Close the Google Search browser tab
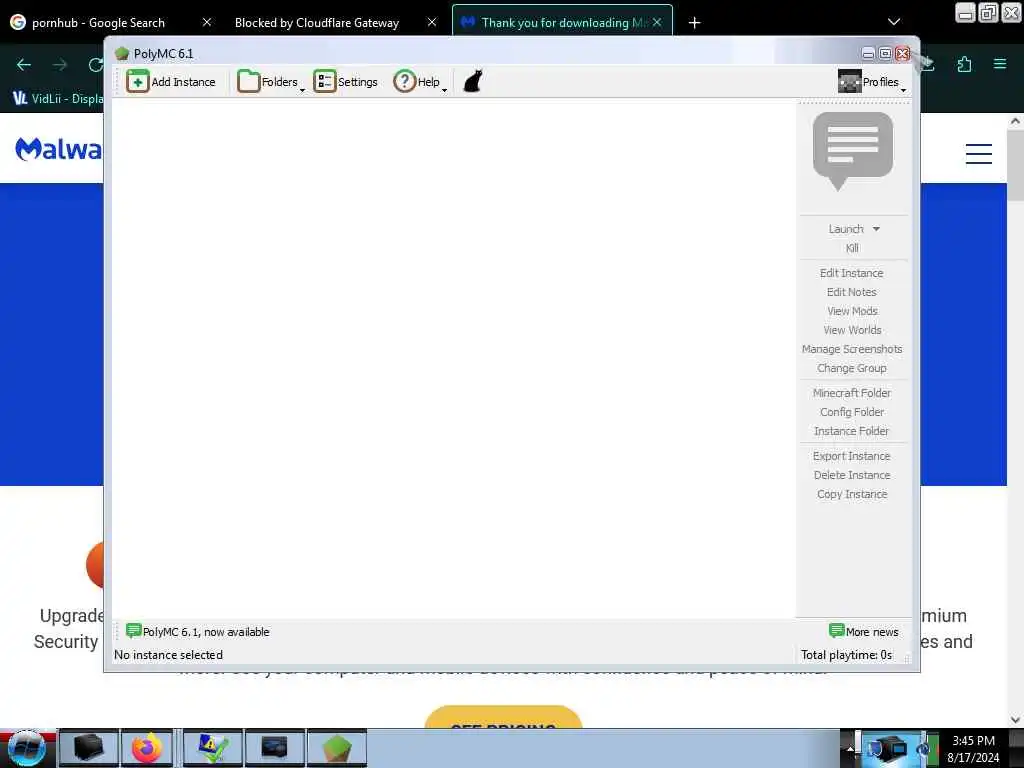The image size is (1024, 768). pyautogui.click(x=206, y=22)
